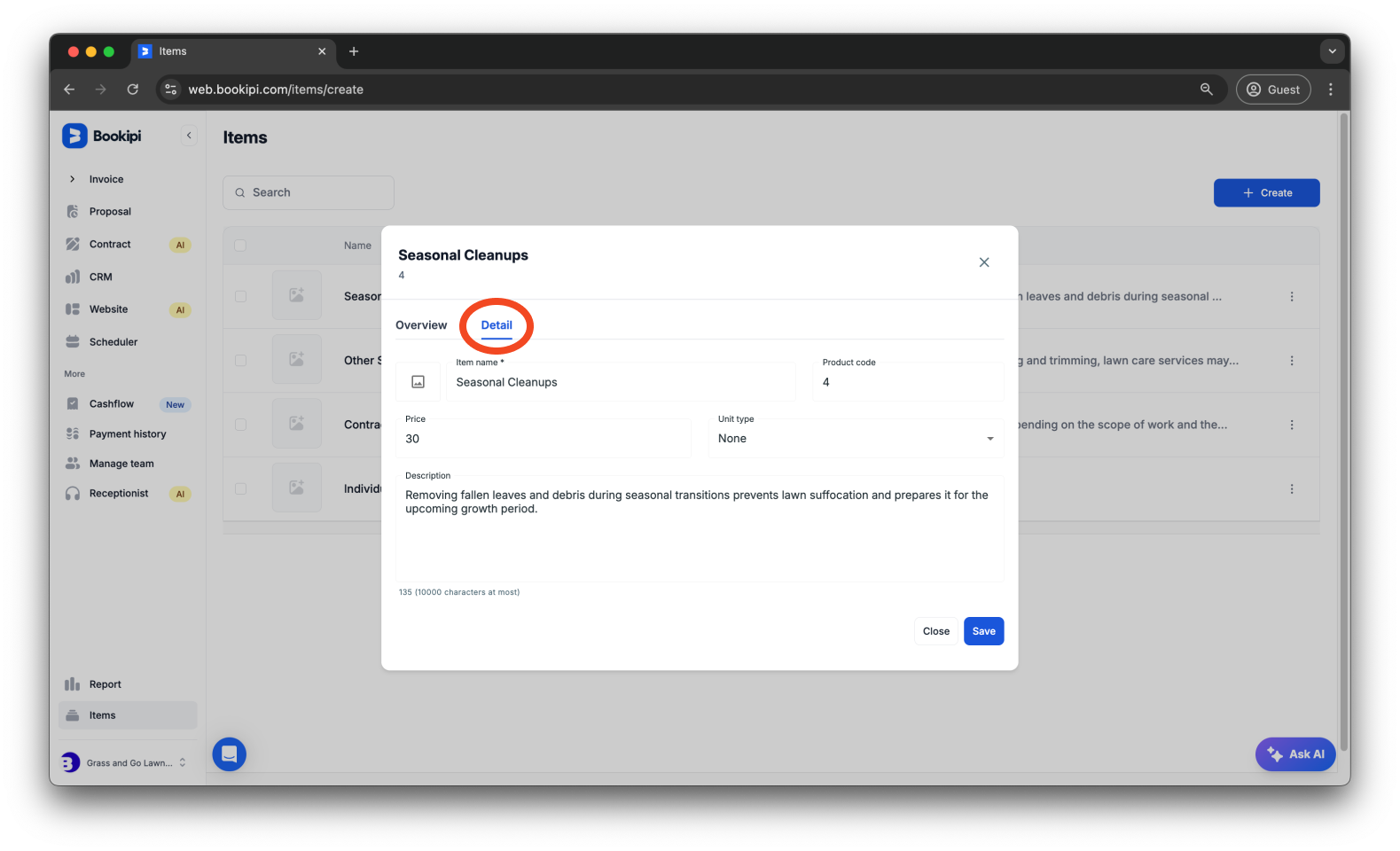The width and height of the screenshot is (1400, 851).
Task: Open Website builder in sidebar
Action: 108,309
